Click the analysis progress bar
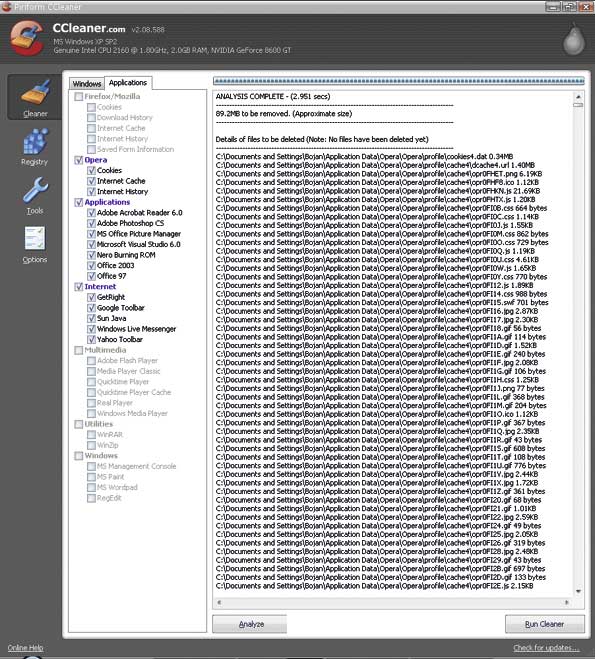 398,81
